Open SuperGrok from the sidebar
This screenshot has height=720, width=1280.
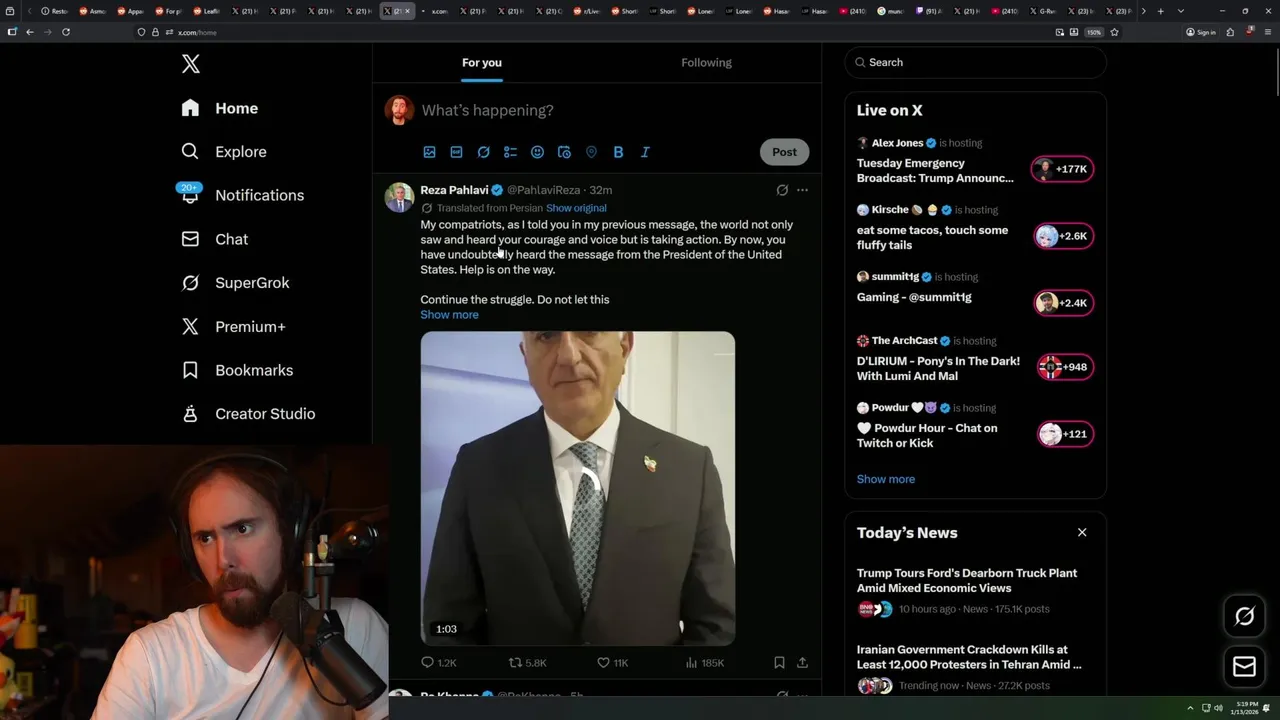[235, 283]
